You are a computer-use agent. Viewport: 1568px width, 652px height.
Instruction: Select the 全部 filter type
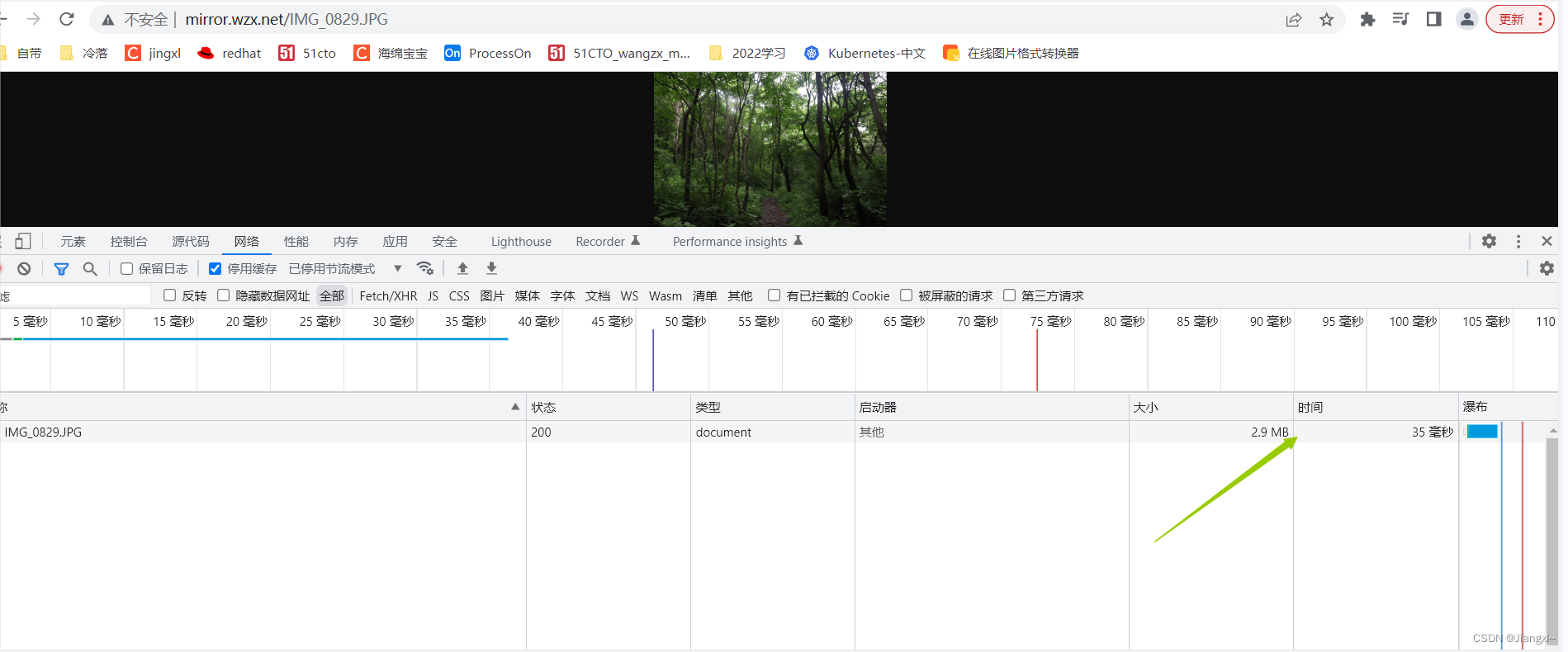[332, 295]
